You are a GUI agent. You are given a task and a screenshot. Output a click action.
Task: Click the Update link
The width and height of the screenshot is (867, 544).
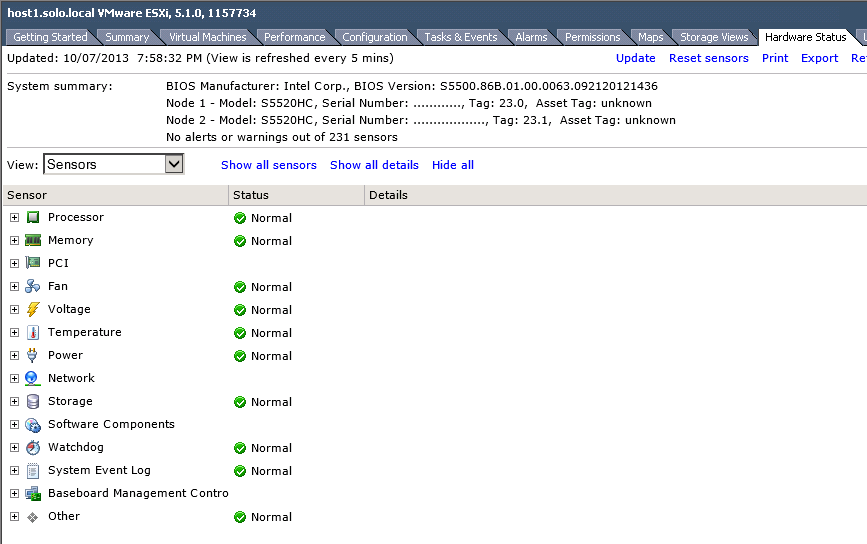[635, 58]
